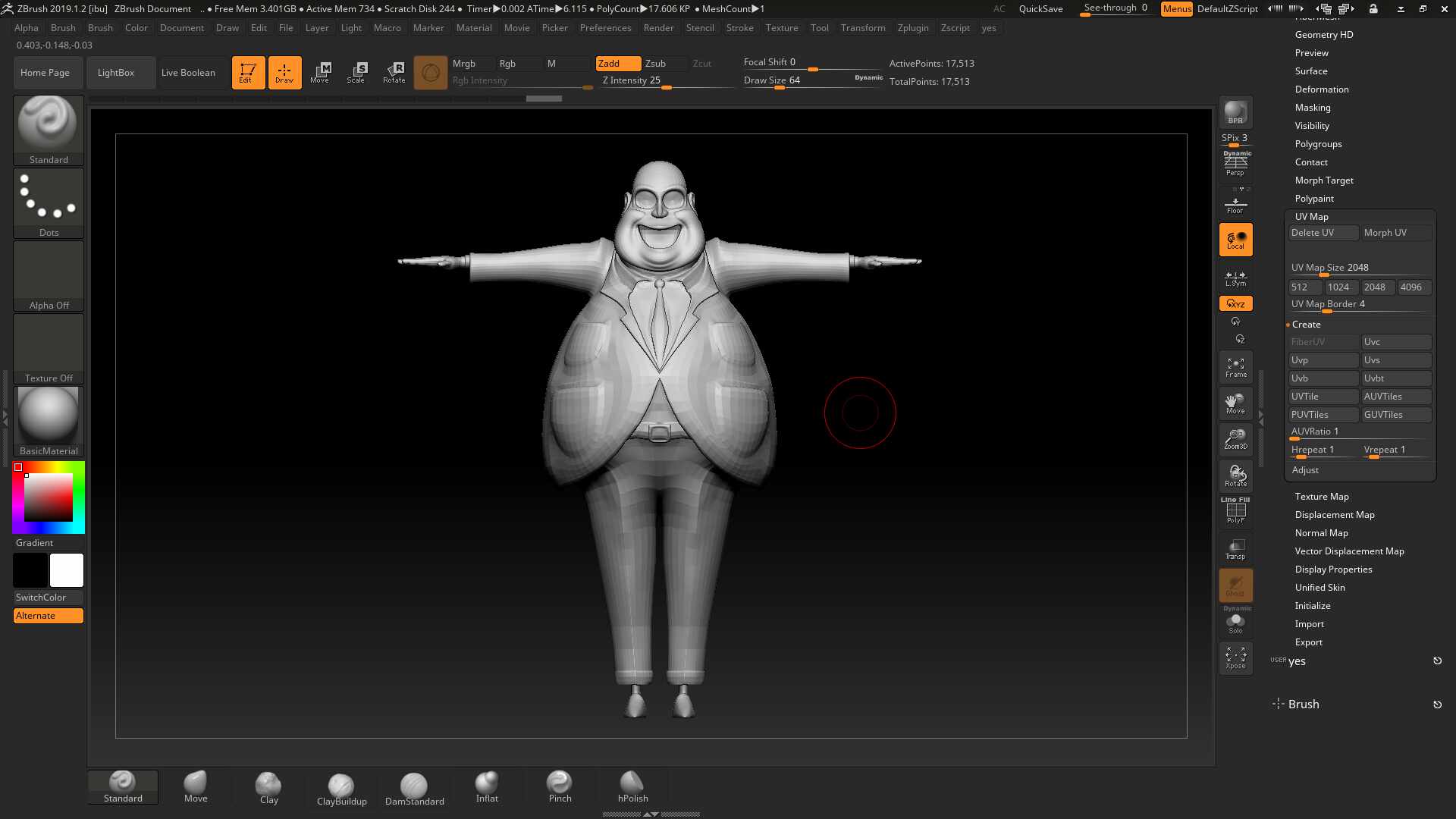
Task: Expand the Adjust section in UV Map
Action: click(1305, 470)
